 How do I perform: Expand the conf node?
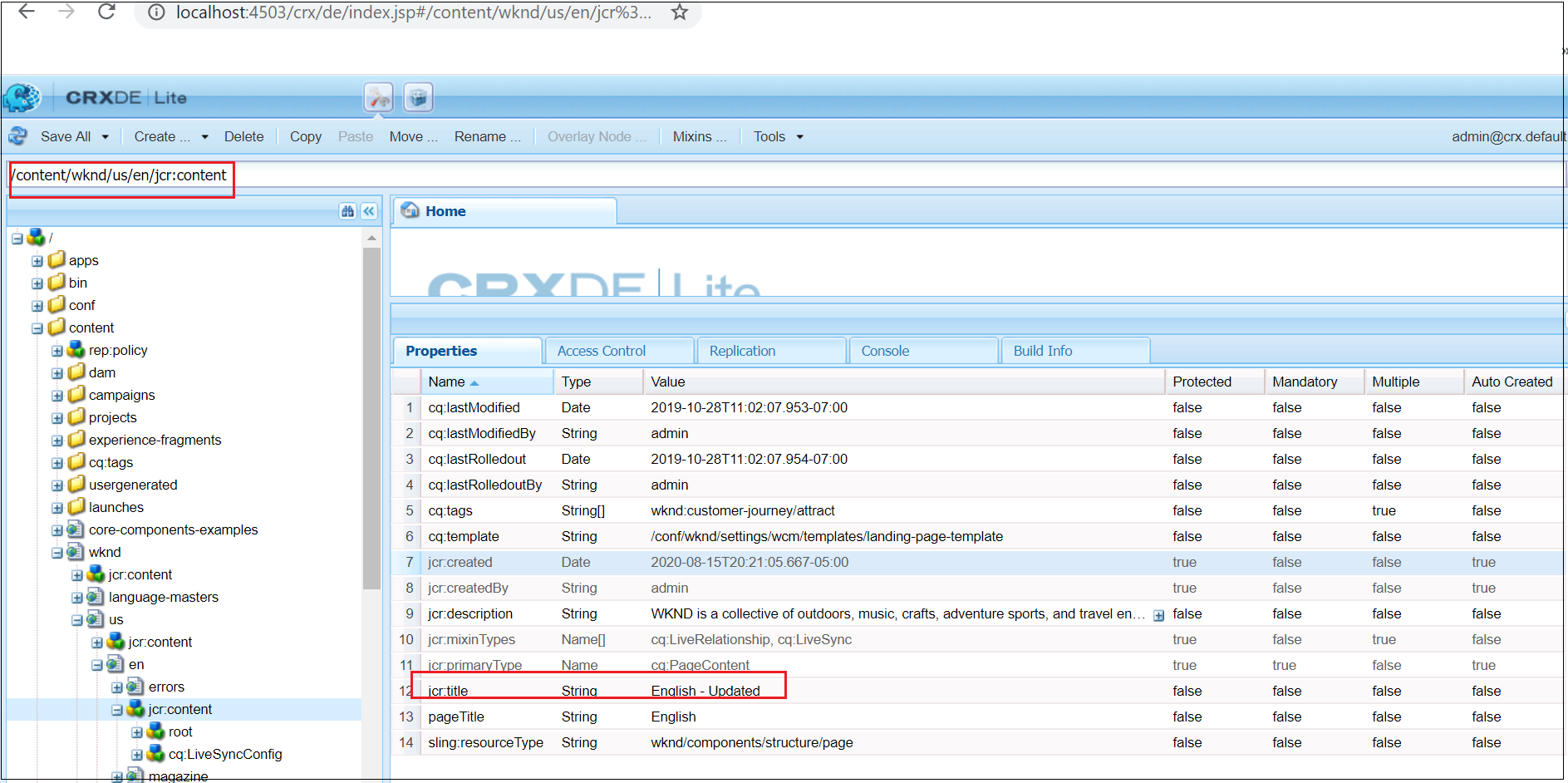click(37, 306)
